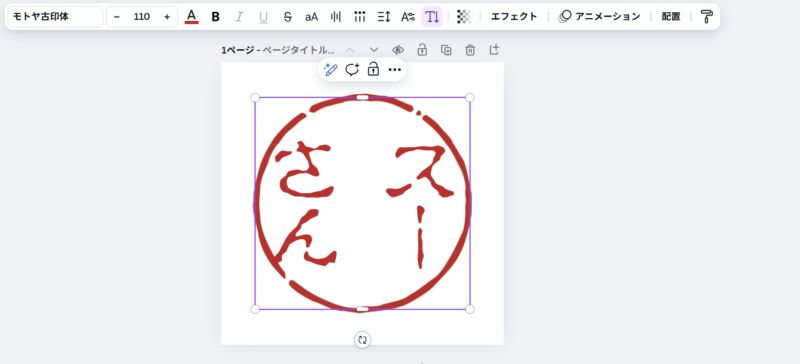Screen dimensions: 800x364
Task: Move page up with chevron arrow
Action: tap(350, 50)
